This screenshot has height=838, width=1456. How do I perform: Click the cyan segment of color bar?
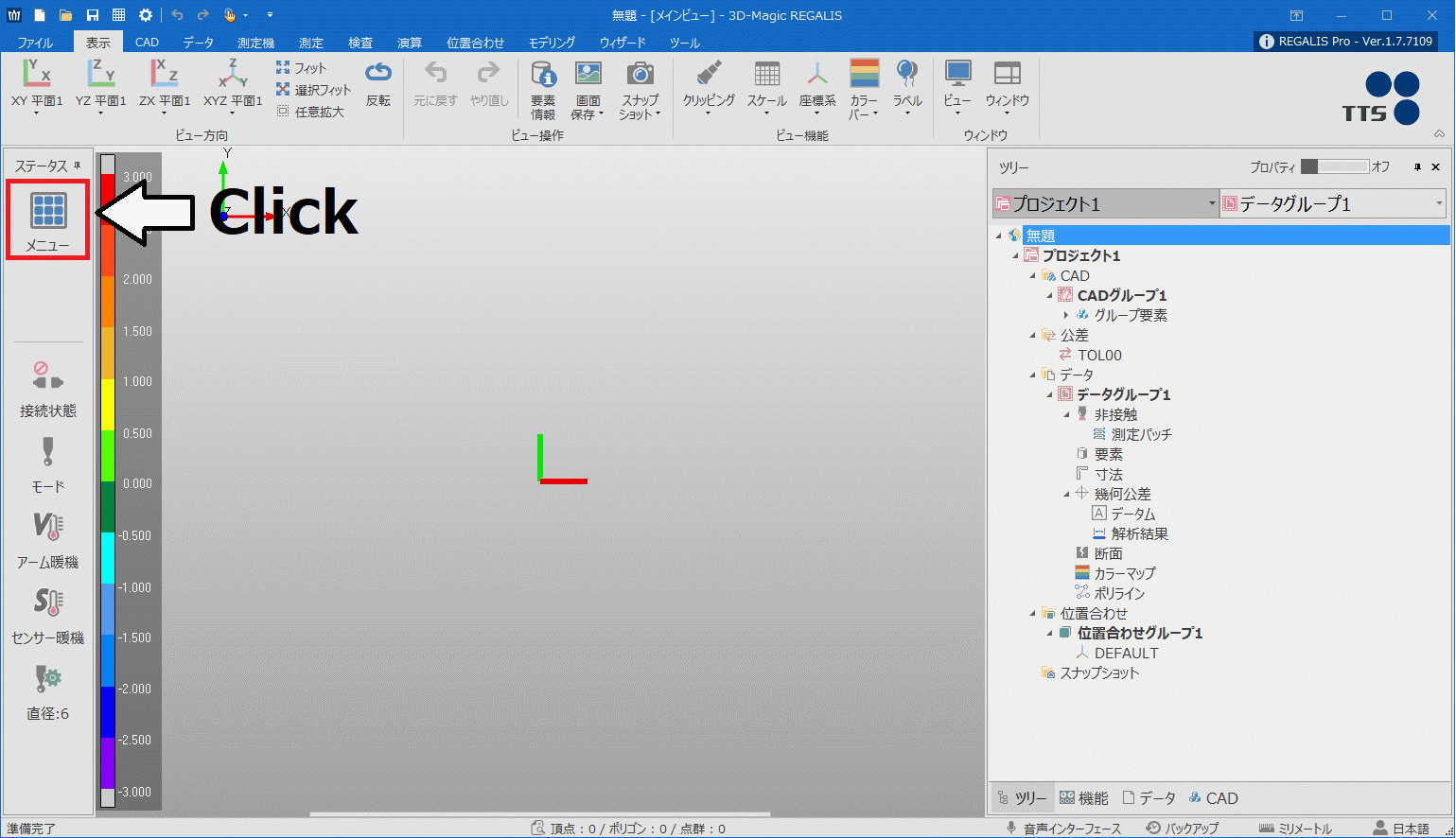tap(108, 558)
